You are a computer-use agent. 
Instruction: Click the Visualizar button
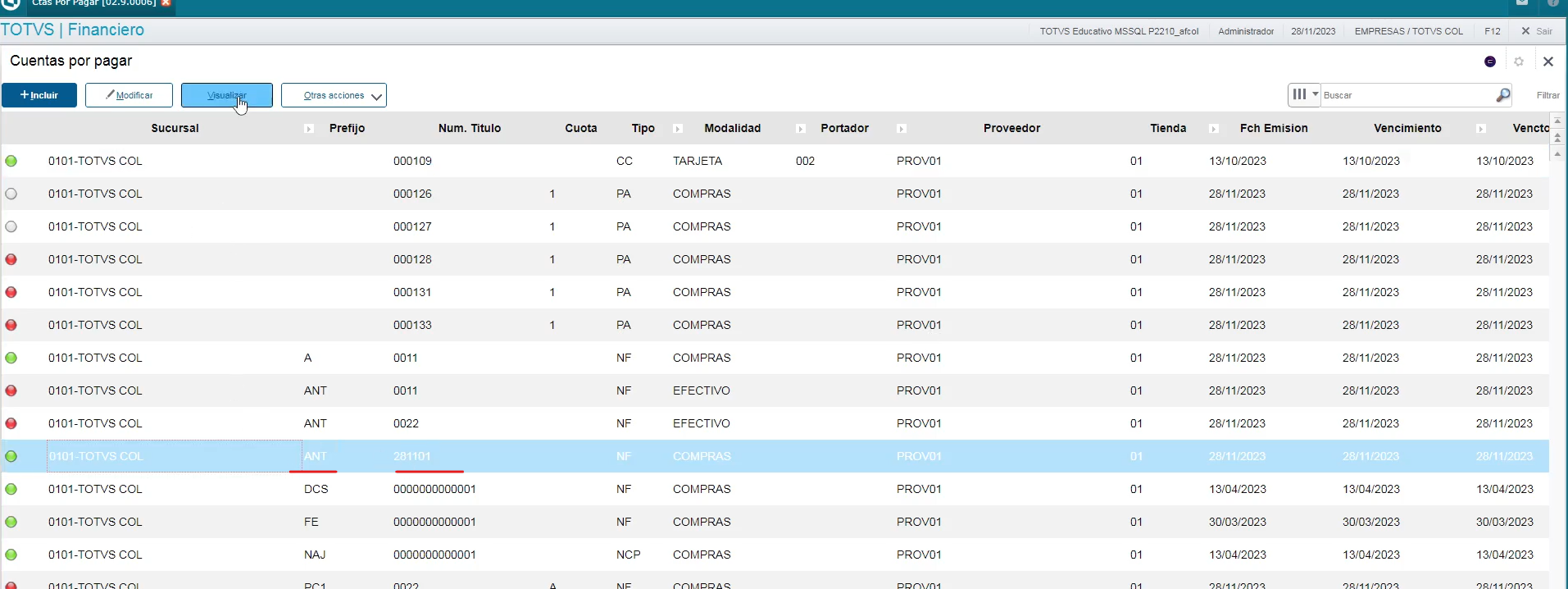tap(227, 95)
